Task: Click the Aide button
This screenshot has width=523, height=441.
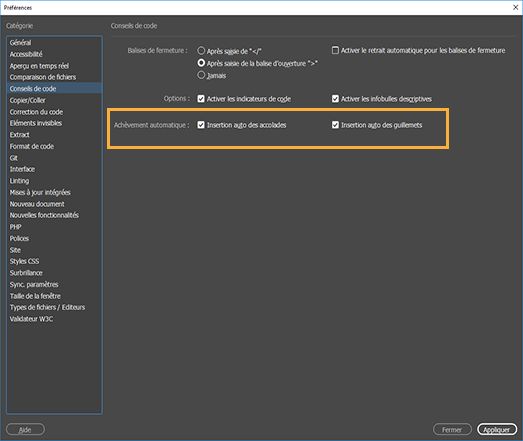Action: [25, 429]
